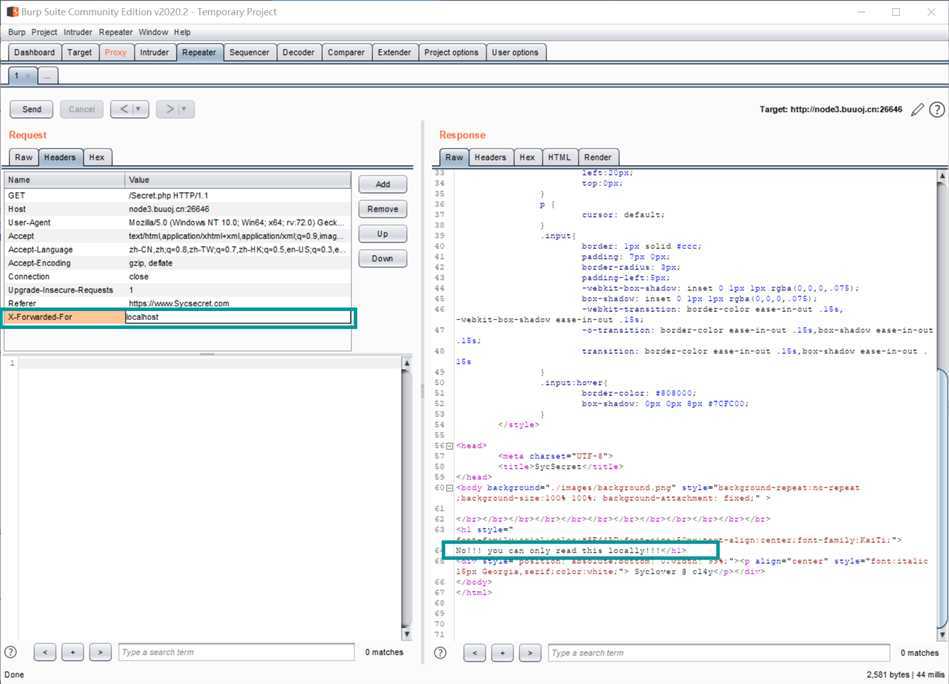Click the request body scrollbar up arrow

click(x=407, y=363)
